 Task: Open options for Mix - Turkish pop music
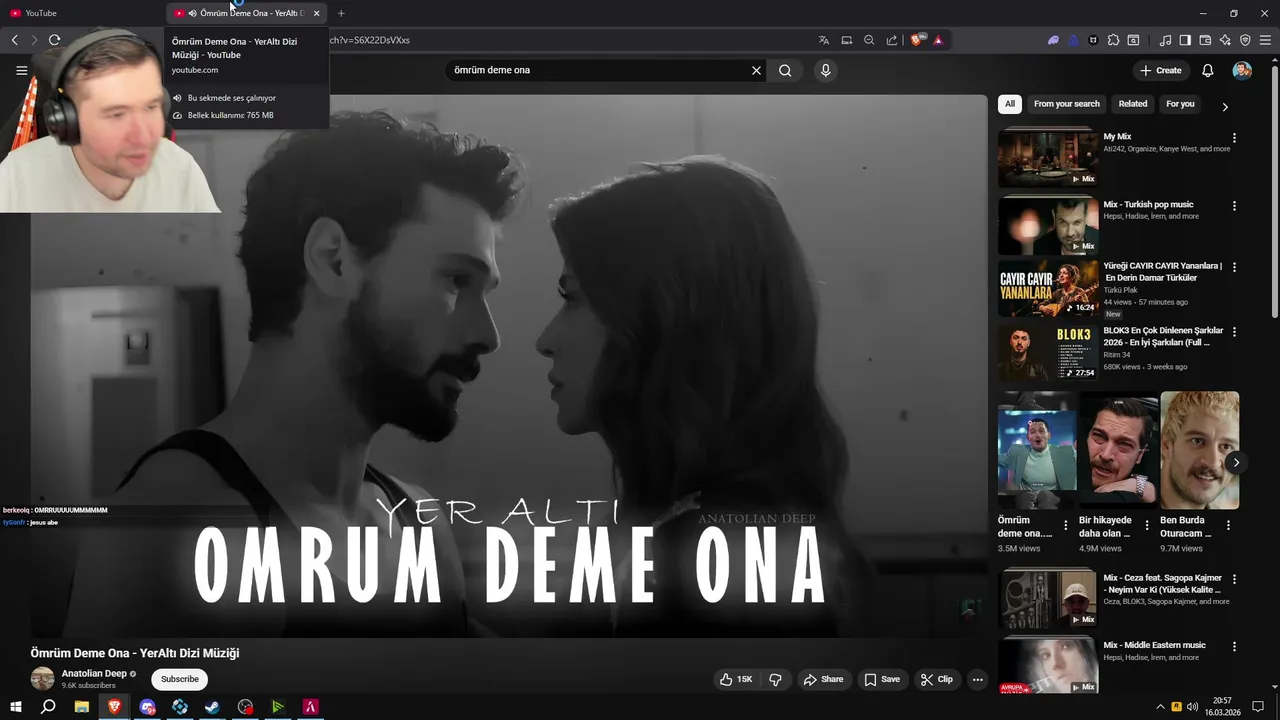click(x=1234, y=206)
